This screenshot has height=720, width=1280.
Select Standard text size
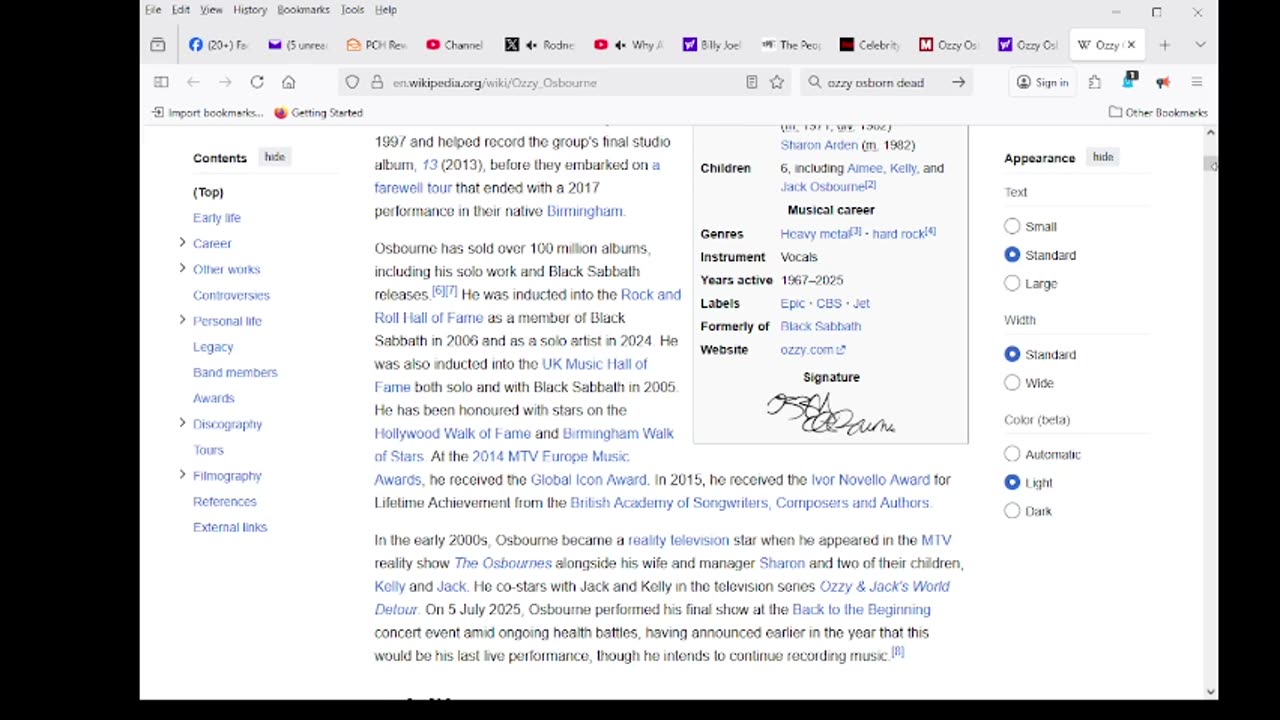(x=1012, y=255)
